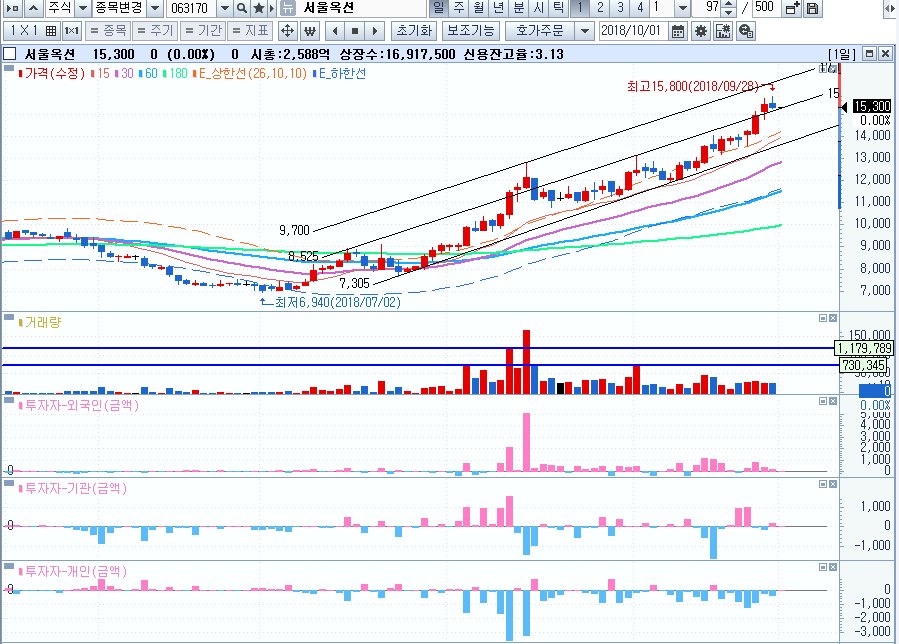Select the 년 yearly period toggle
Viewport: 899px width, 644px height.
tap(499, 8)
